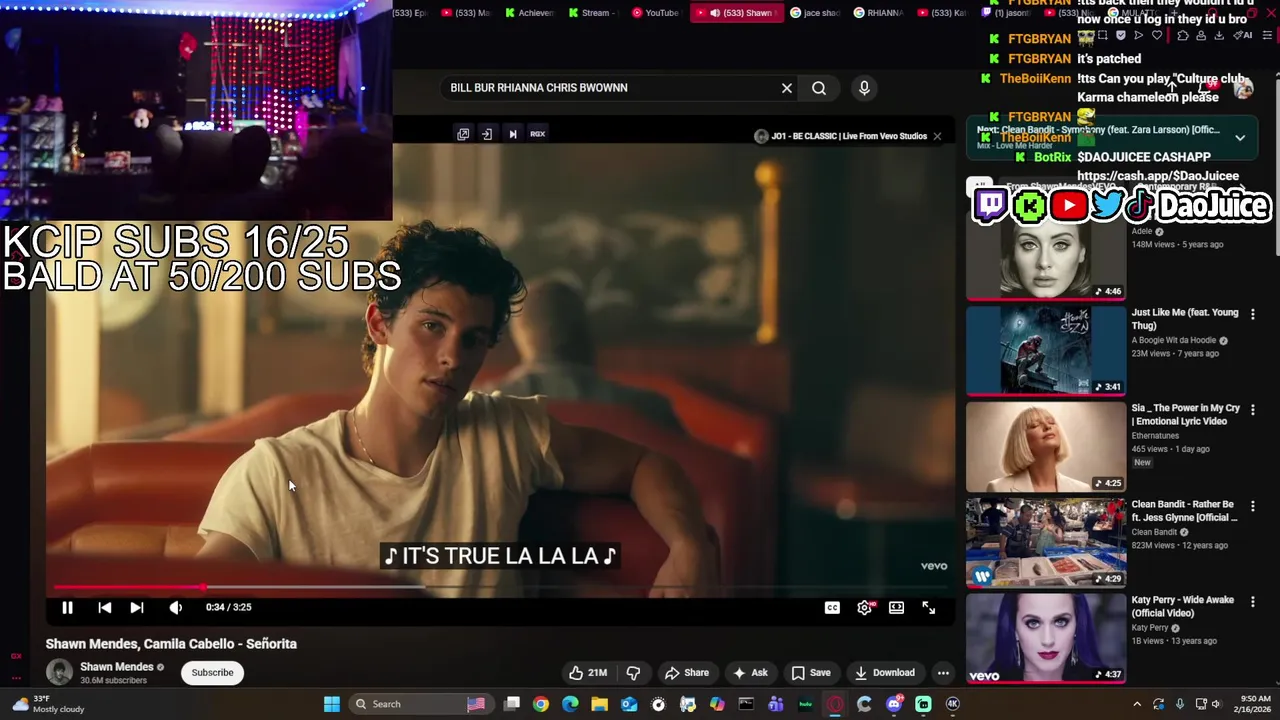Open more actions ellipsis under video
Viewport: 1280px width, 720px height.
coord(943,673)
